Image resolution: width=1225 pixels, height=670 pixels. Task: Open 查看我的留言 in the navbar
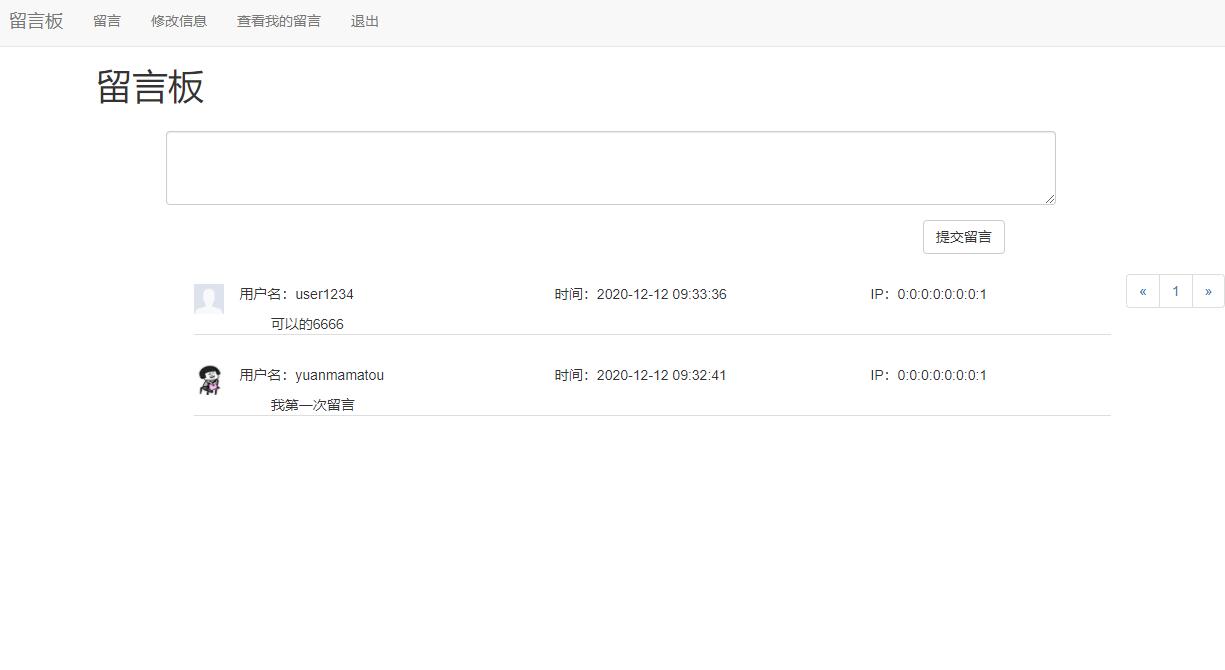(x=279, y=21)
